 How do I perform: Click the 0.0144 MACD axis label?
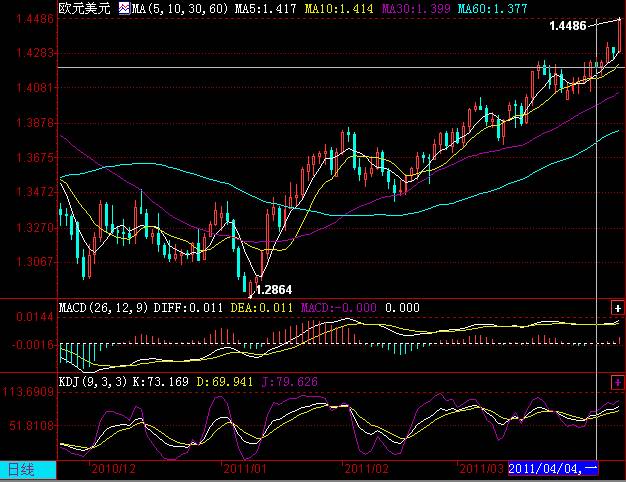(35, 317)
